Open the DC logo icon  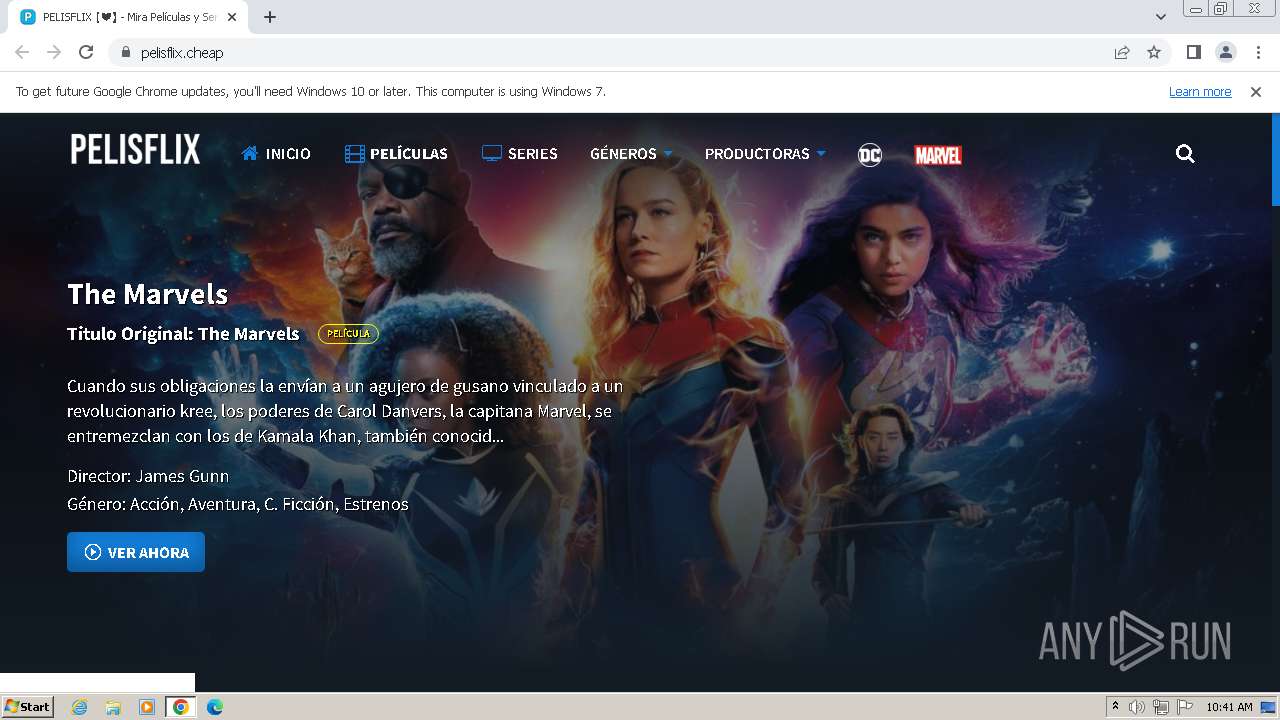(x=870, y=155)
